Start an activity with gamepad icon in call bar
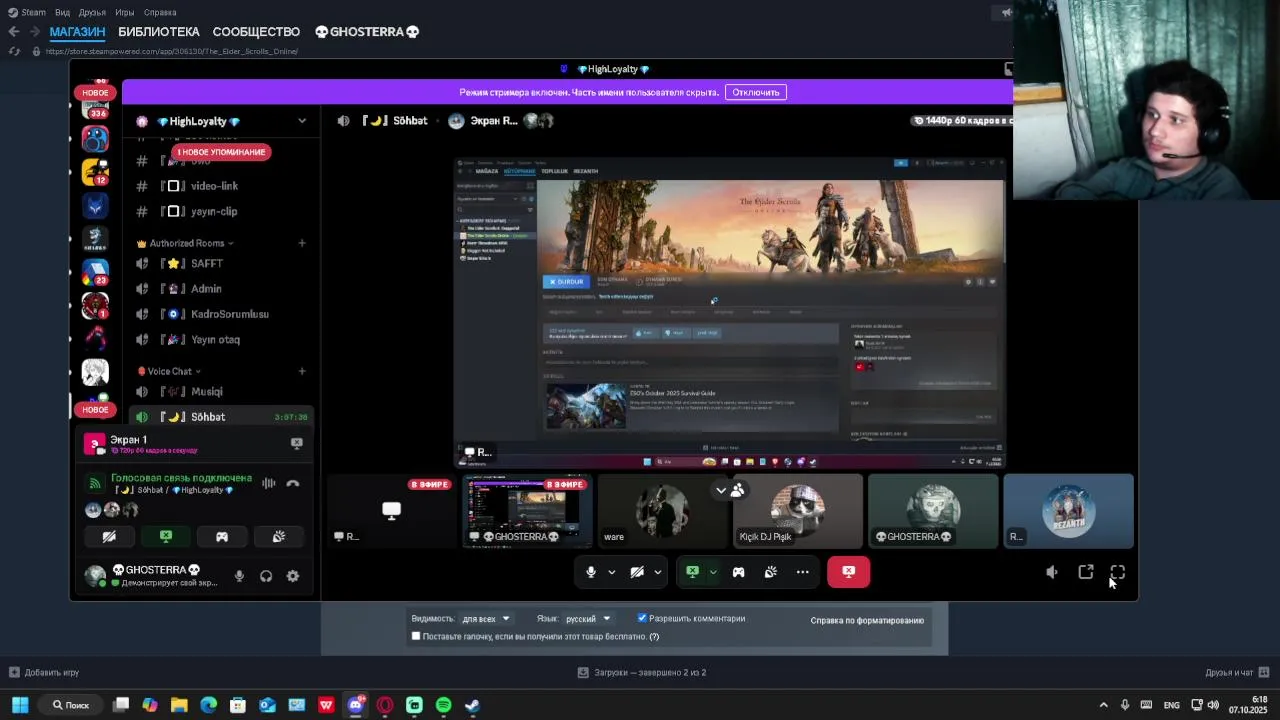This screenshot has width=1280, height=720. point(738,572)
